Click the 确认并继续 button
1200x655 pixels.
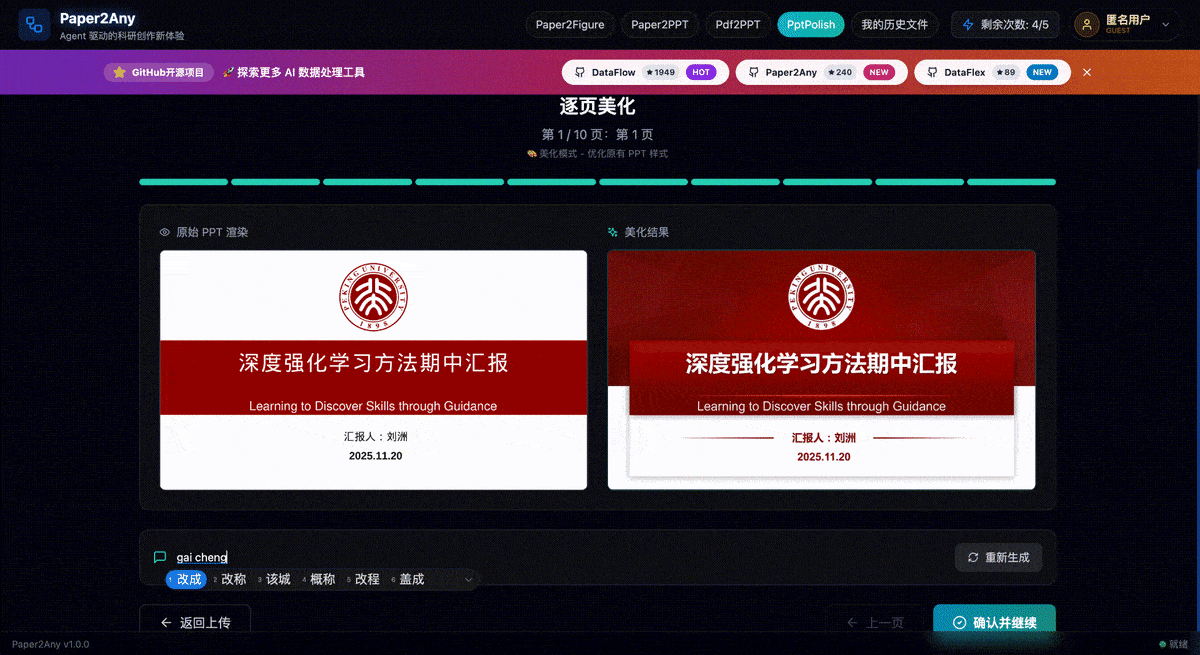coord(994,622)
